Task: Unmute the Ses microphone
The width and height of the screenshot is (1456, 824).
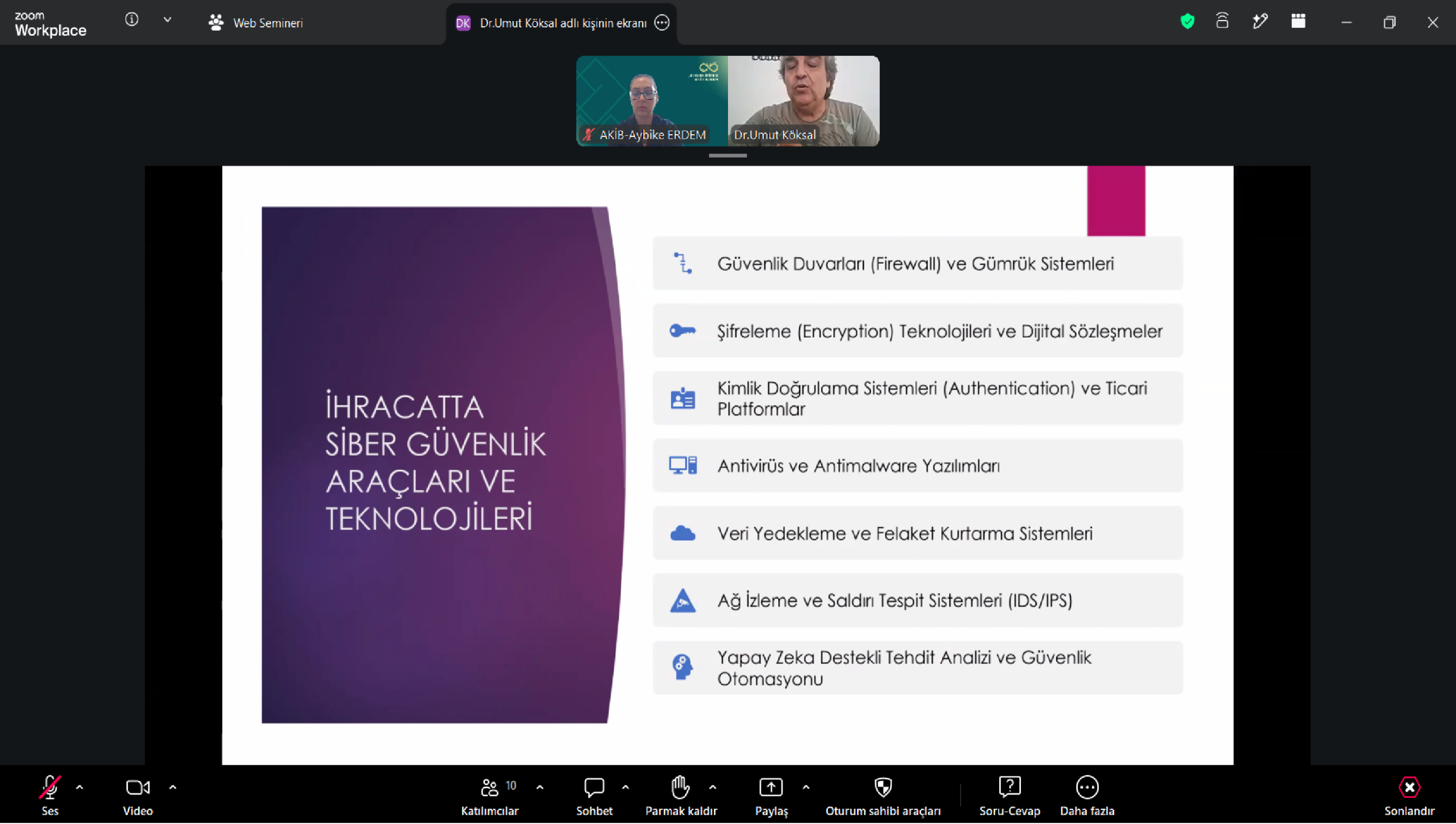Action: 49,788
